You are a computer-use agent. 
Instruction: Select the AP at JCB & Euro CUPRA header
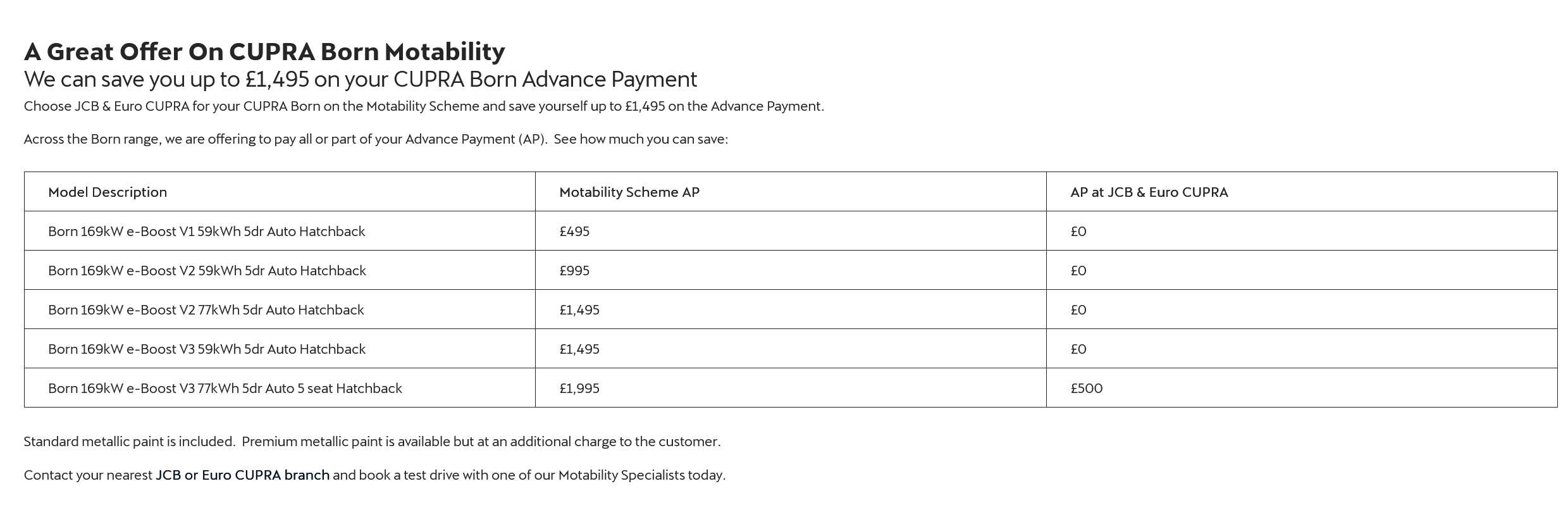pos(1149,192)
